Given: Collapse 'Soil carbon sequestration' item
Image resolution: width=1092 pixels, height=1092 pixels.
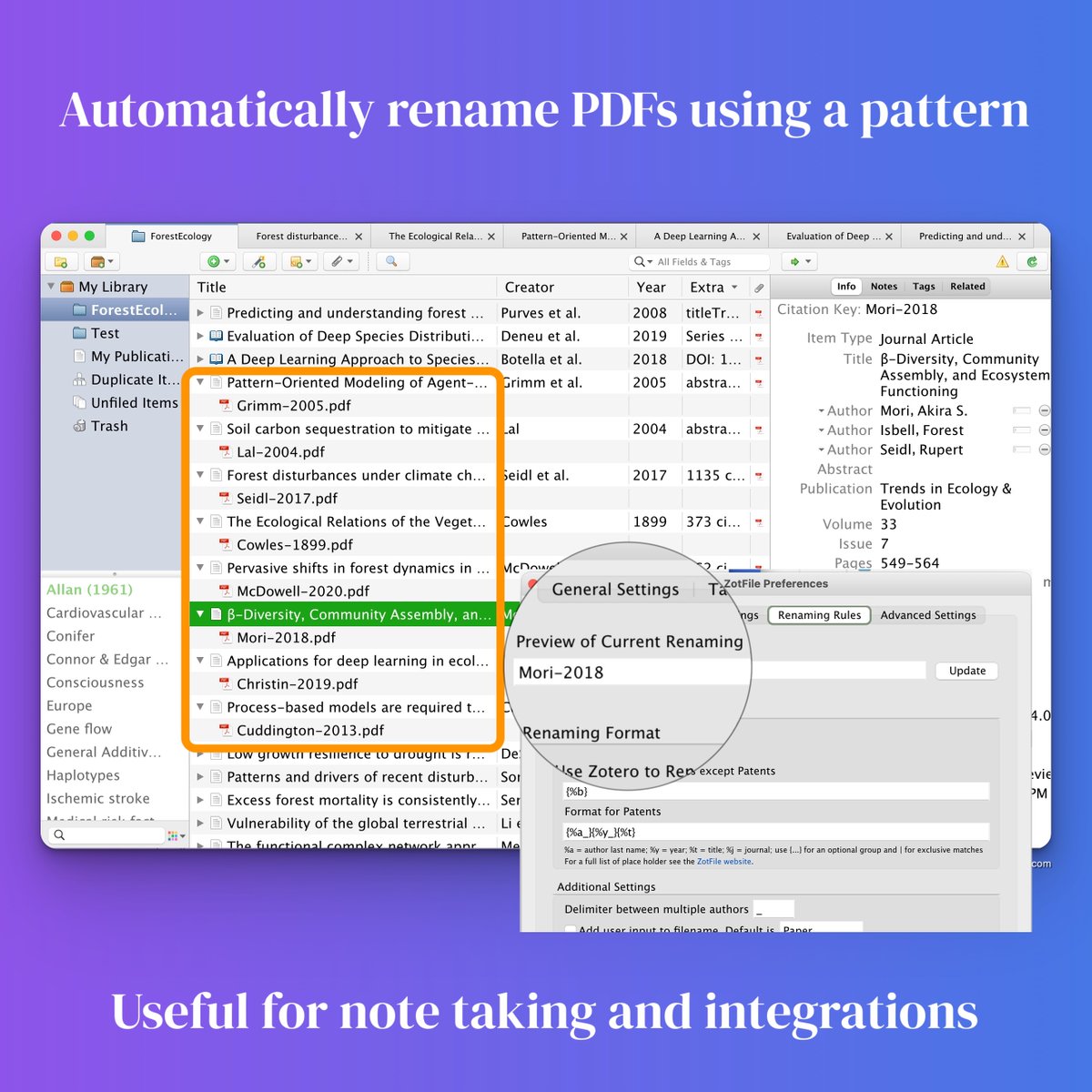Looking at the screenshot, I should 200,429.
